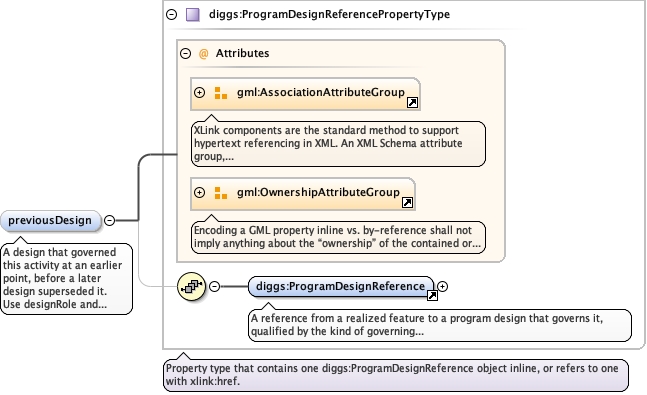Select the yellow sequence compositor icon
647x395 pixels.
tap(191, 286)
